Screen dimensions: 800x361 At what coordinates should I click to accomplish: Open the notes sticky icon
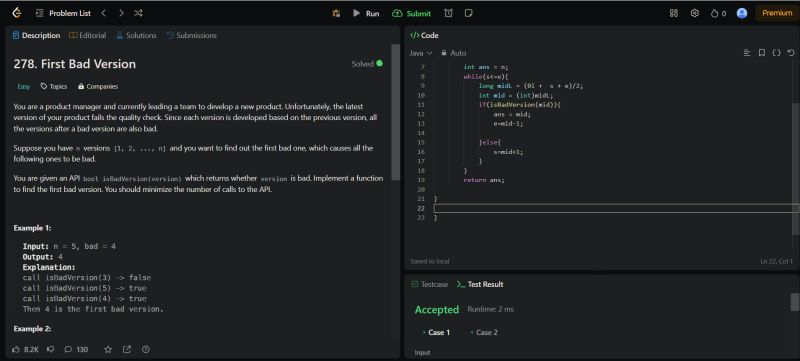click(468, 13)
